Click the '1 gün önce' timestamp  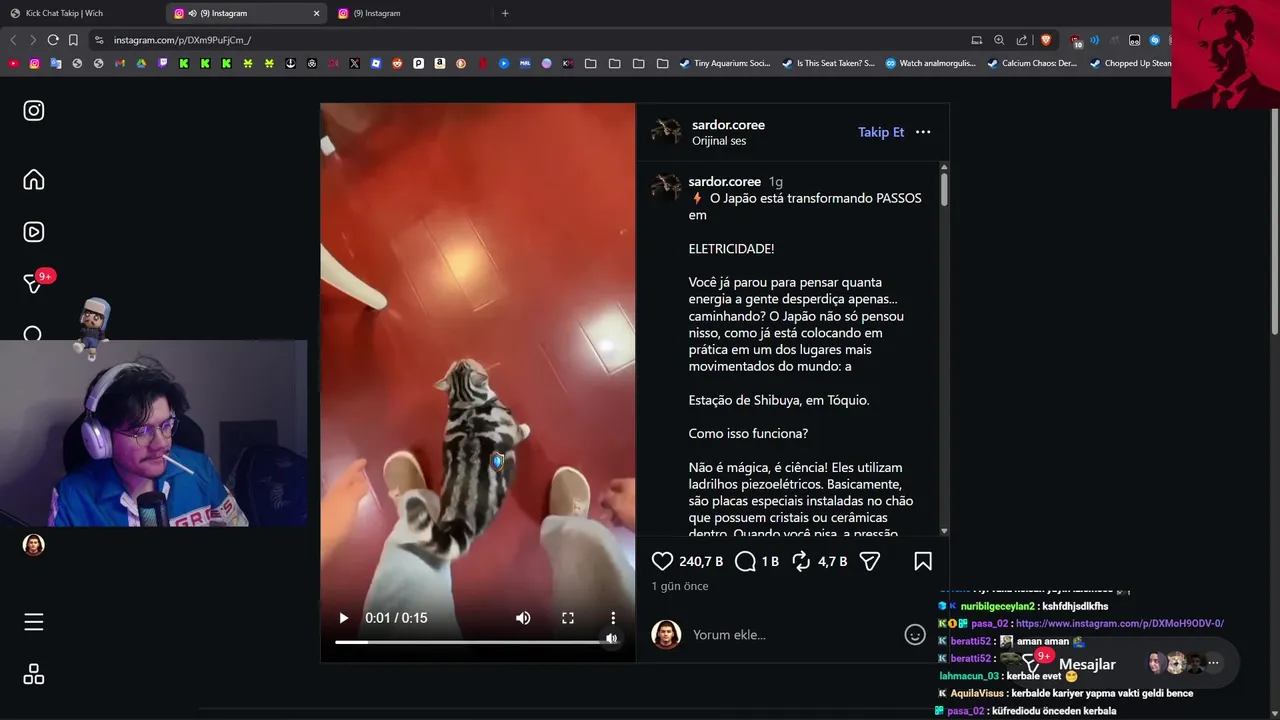coord(680,586)
